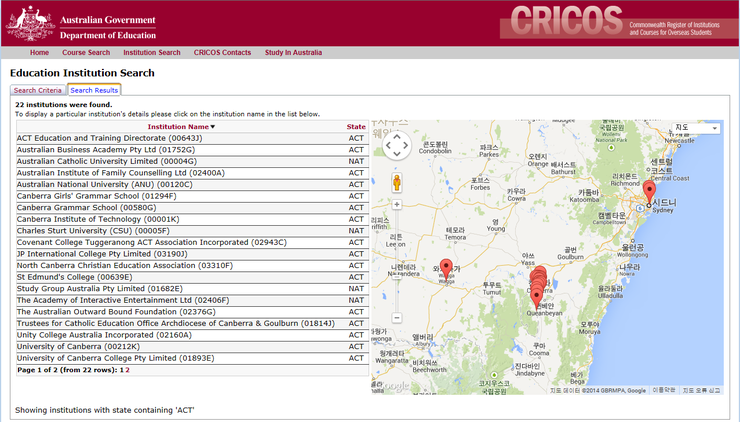The image size is (740, 422).
Task: Open Canberra Grammar School (00580G)
Action: (x=86, y=208)
